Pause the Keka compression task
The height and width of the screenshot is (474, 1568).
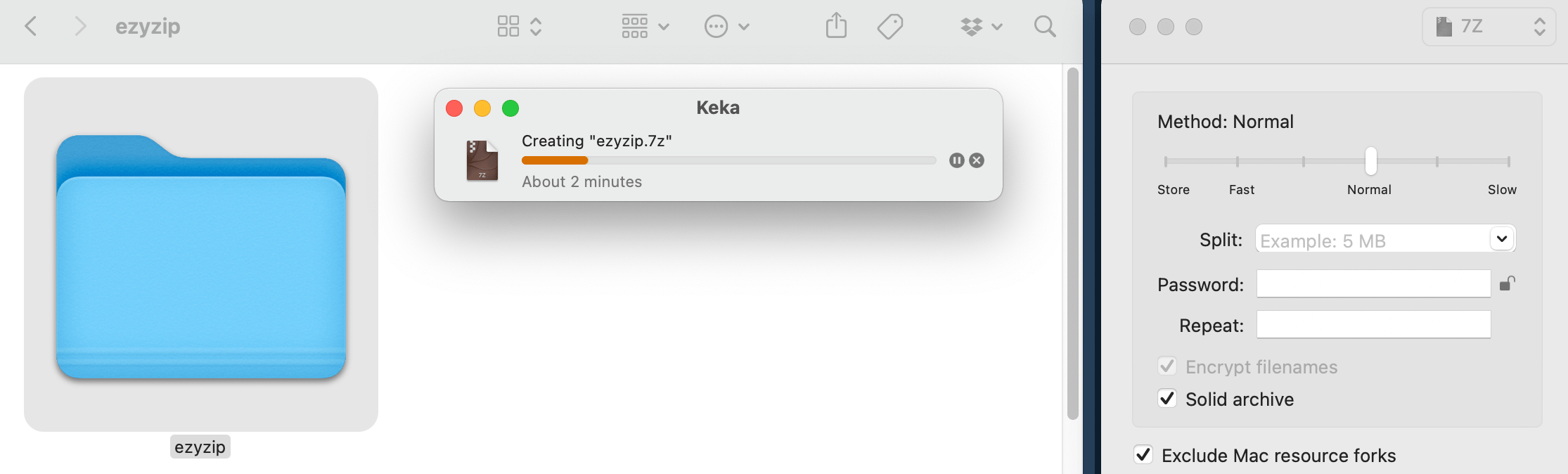(956, 160)
